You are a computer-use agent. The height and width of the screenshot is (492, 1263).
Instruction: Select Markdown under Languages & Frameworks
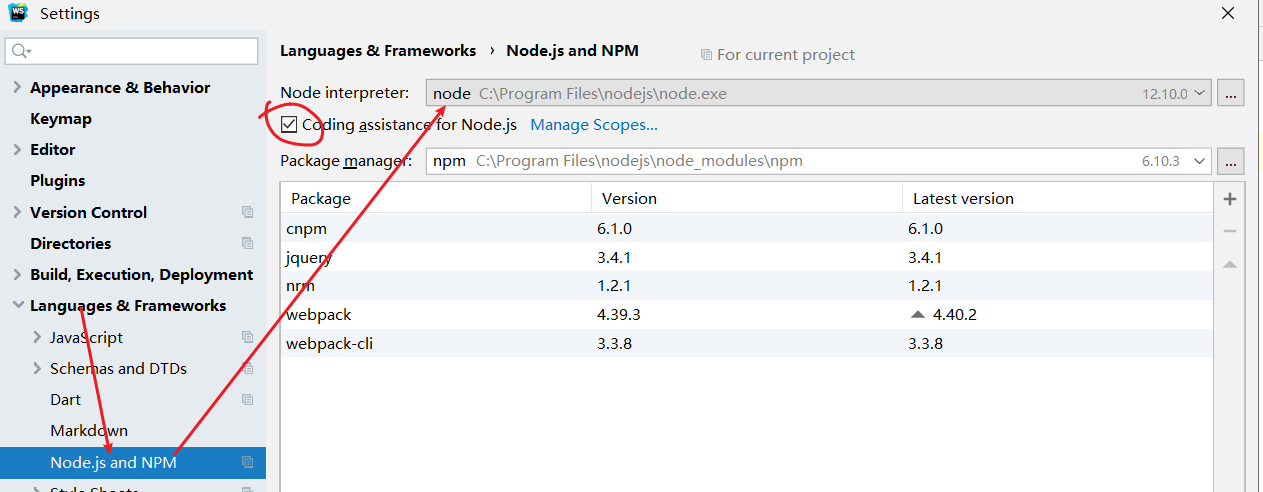tap(89, 430)
